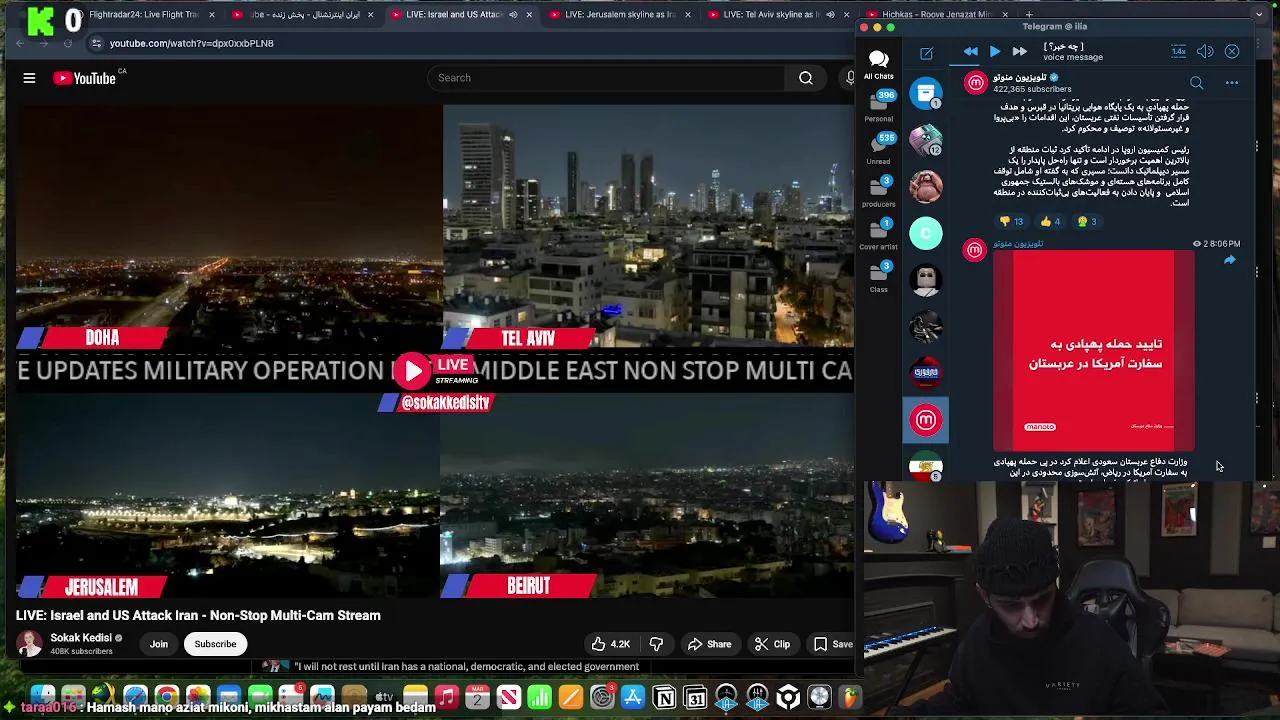Launch App Store from the Dock

(633, 697)
